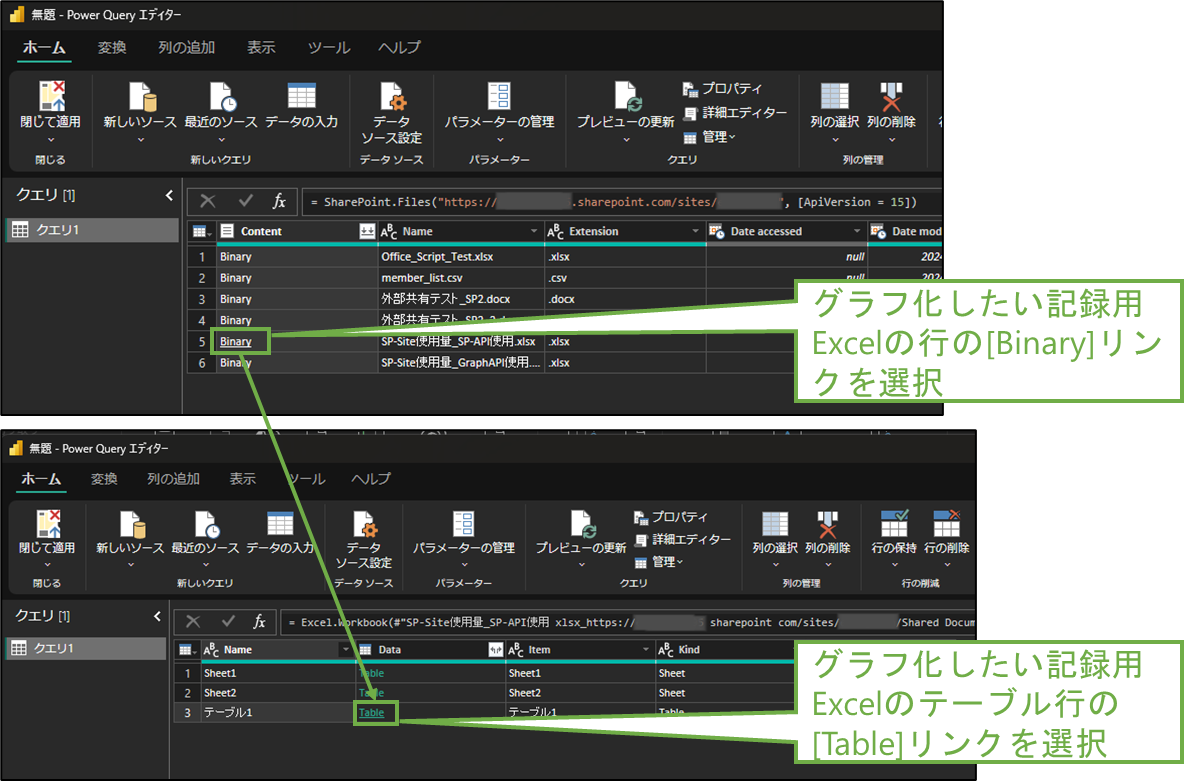Select ホーム tab in upper window
The height and width of the screenshot is (782, 1185).
pyautogui.click(x=44, y=47)
